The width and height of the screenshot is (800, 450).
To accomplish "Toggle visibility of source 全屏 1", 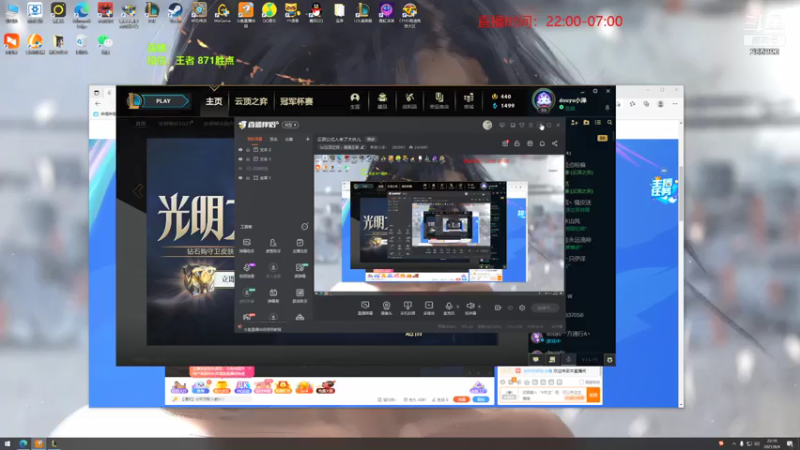I will pos(240,178).
